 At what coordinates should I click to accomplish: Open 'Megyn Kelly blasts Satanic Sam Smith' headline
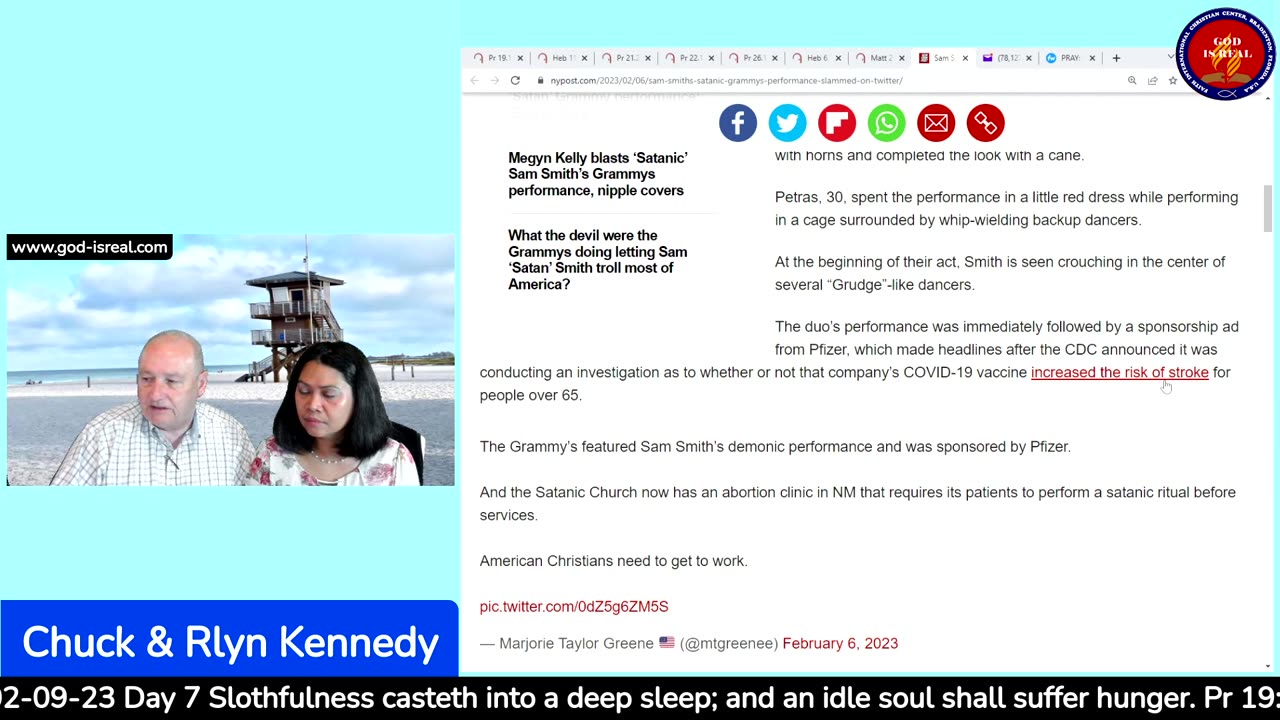point(598,174)
